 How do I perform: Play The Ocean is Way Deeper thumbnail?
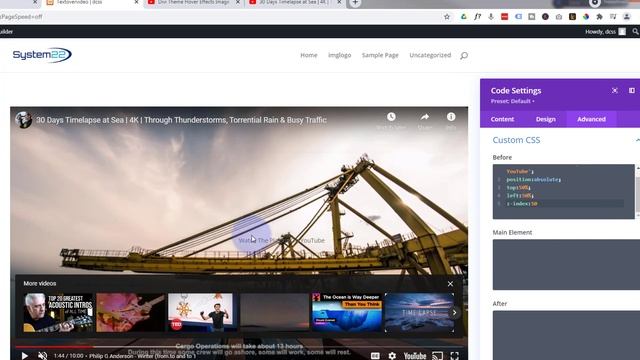(347, 312)
